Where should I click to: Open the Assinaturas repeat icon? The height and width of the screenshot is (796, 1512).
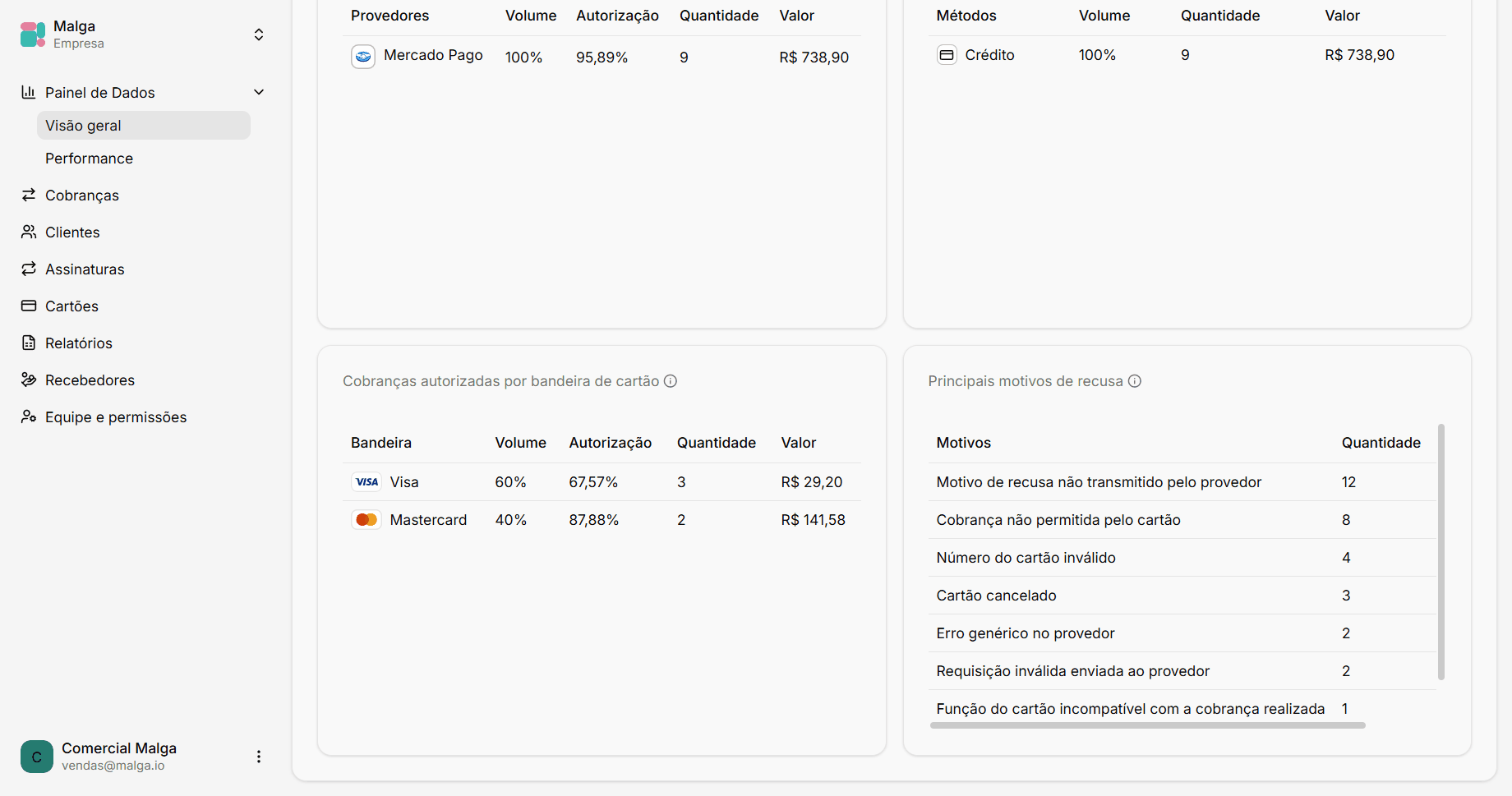point(29,269)
